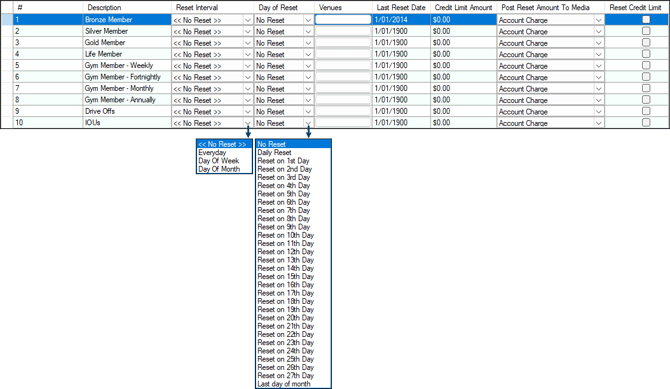Pick Day Of Month interval option
This screenshot has width=670, height=389.
[219, 169]
